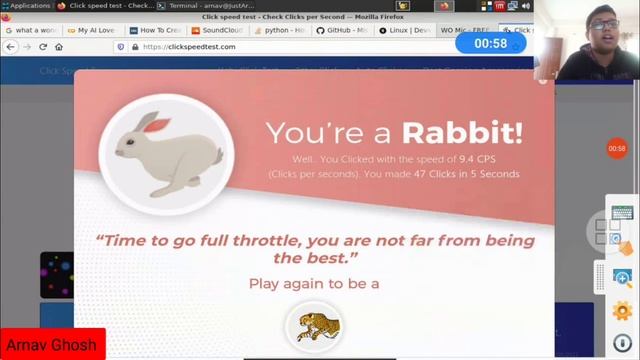The image size is (640, 360).
Task: Open the 'How To Cre' tab
Action: click(x=155, y=30)
